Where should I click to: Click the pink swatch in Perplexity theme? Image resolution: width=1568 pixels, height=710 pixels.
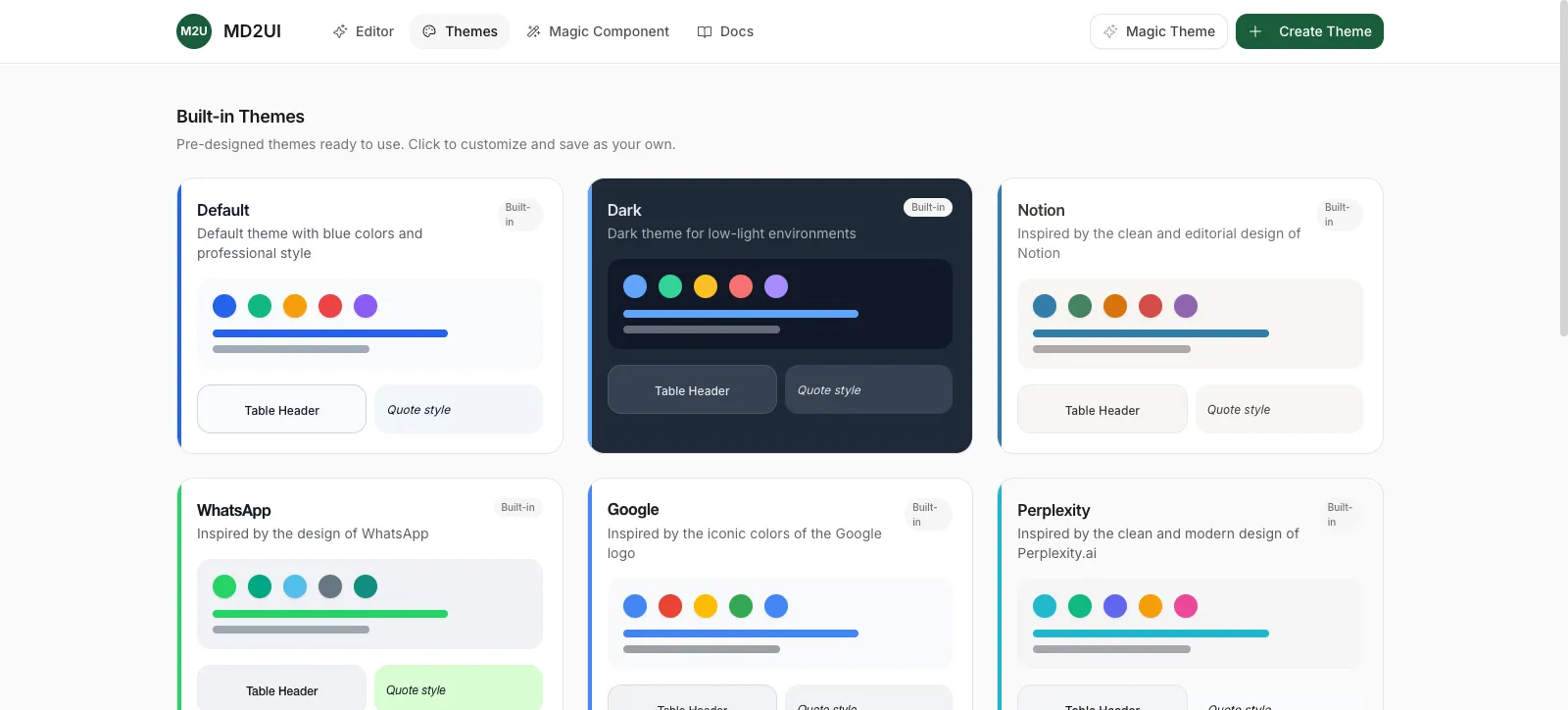tap(1186, 606)
